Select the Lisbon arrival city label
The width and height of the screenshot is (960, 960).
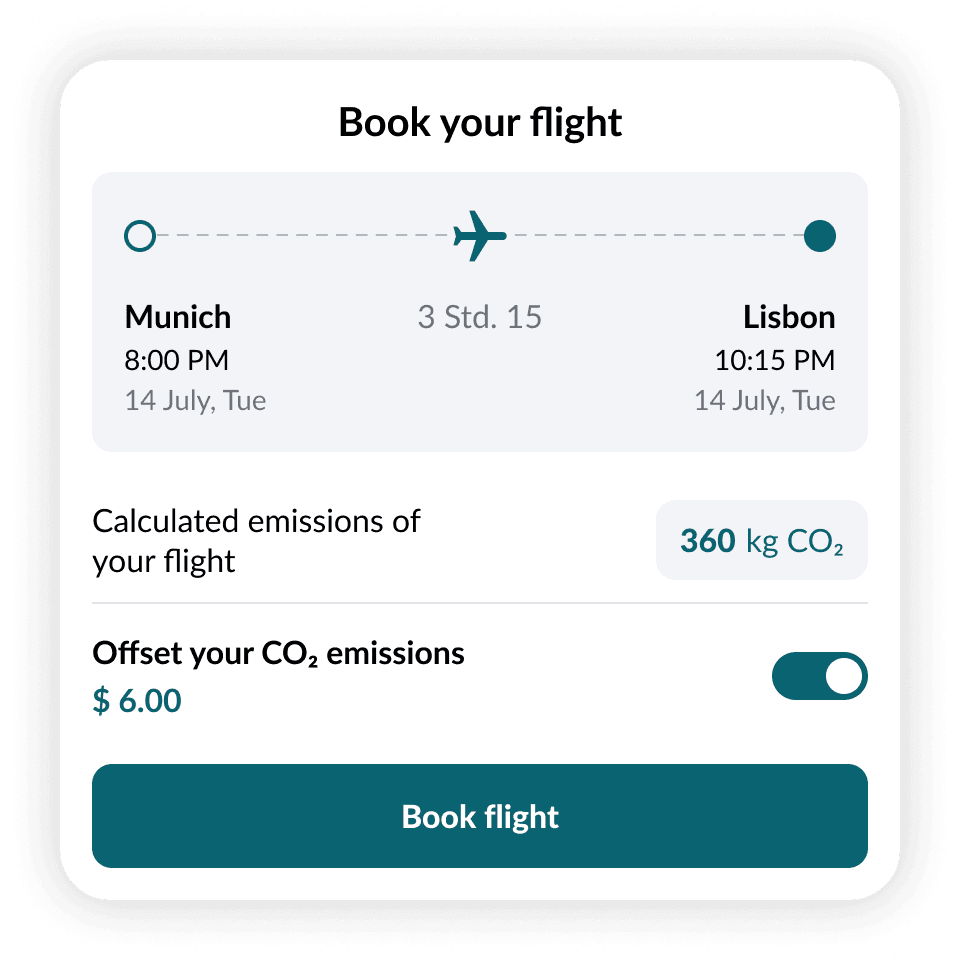point(789,317)
